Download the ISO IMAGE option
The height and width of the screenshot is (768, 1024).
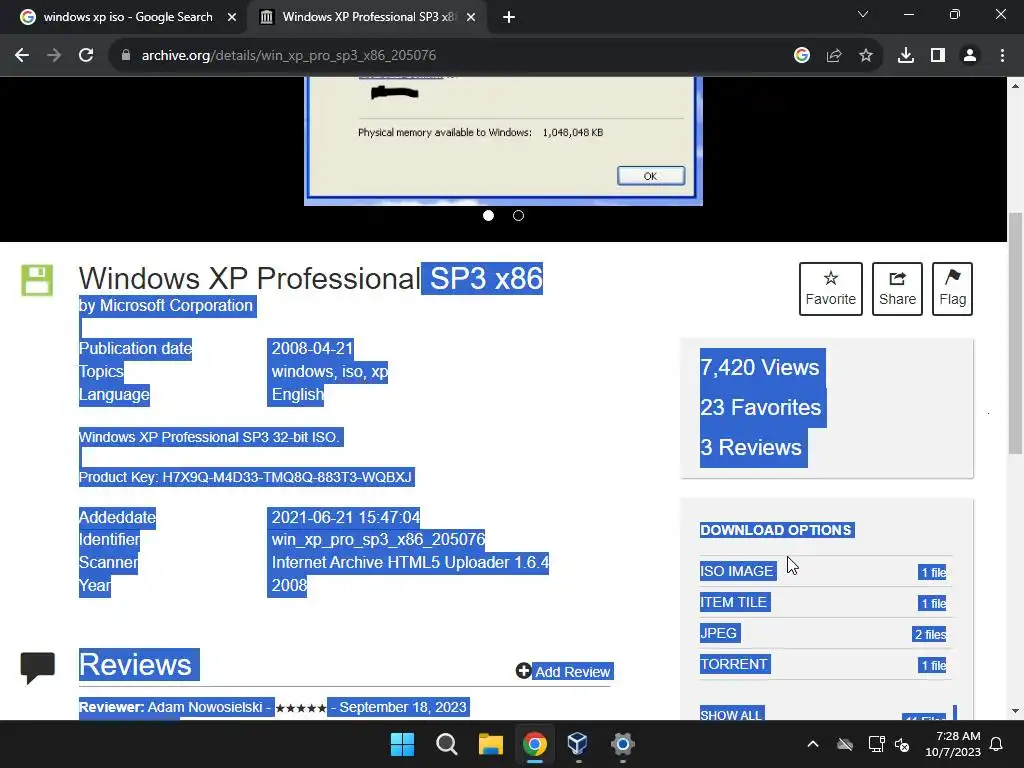pyautogui.click(x=737, y=571)
